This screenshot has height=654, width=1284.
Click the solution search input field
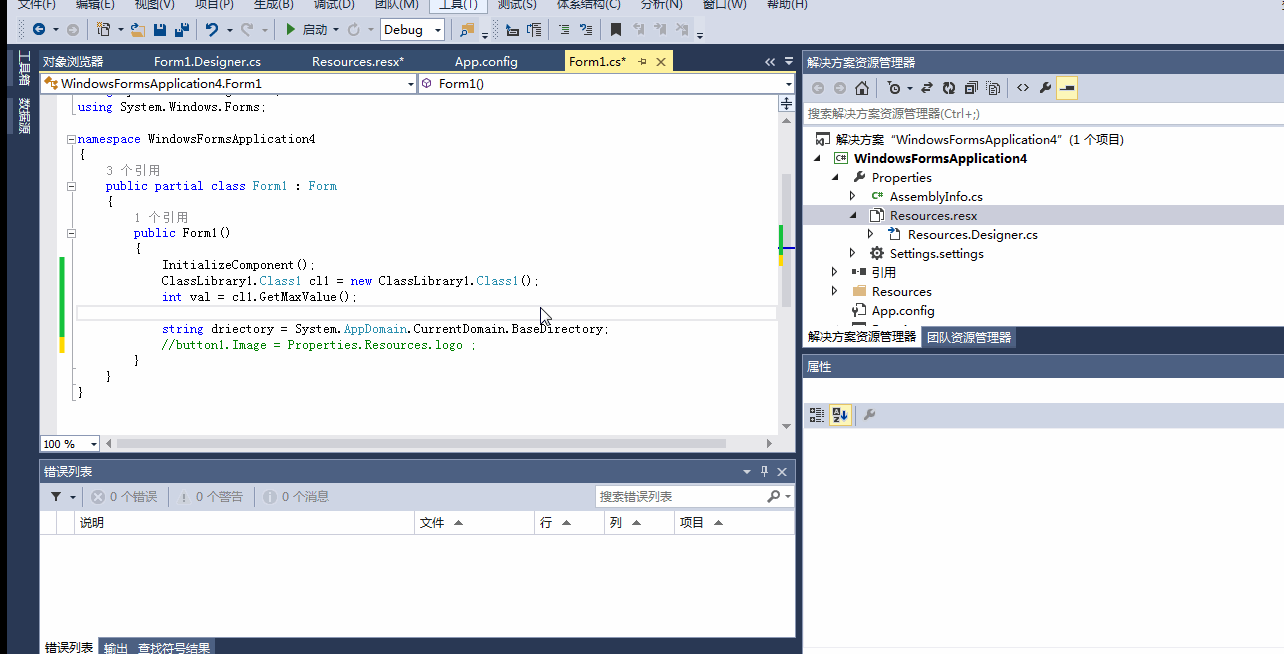(1000, 113)
